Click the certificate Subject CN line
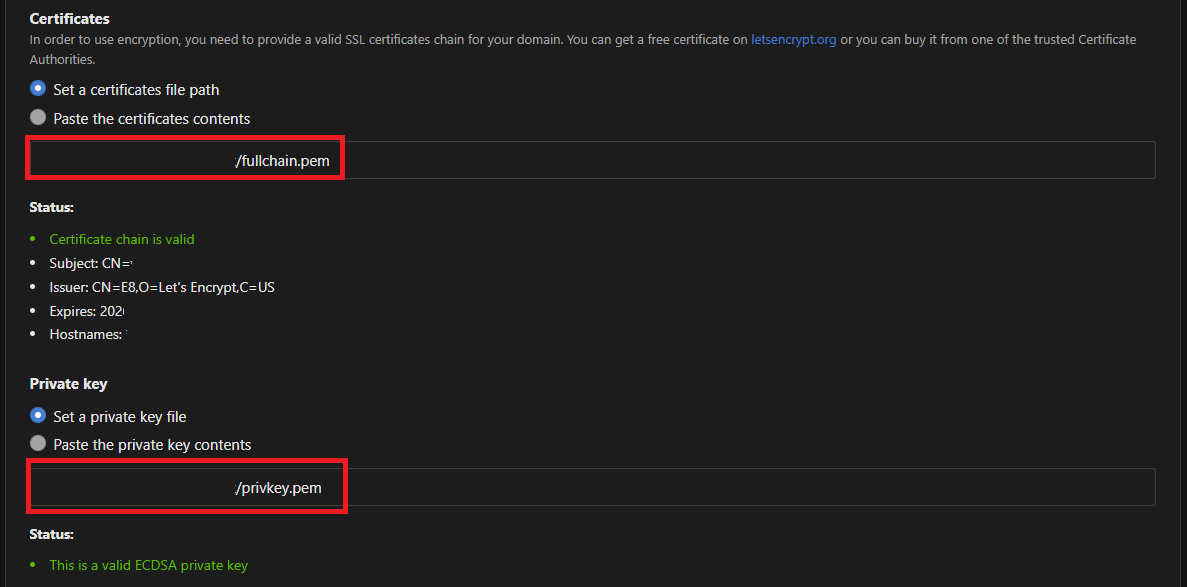 tap(90, 263)
